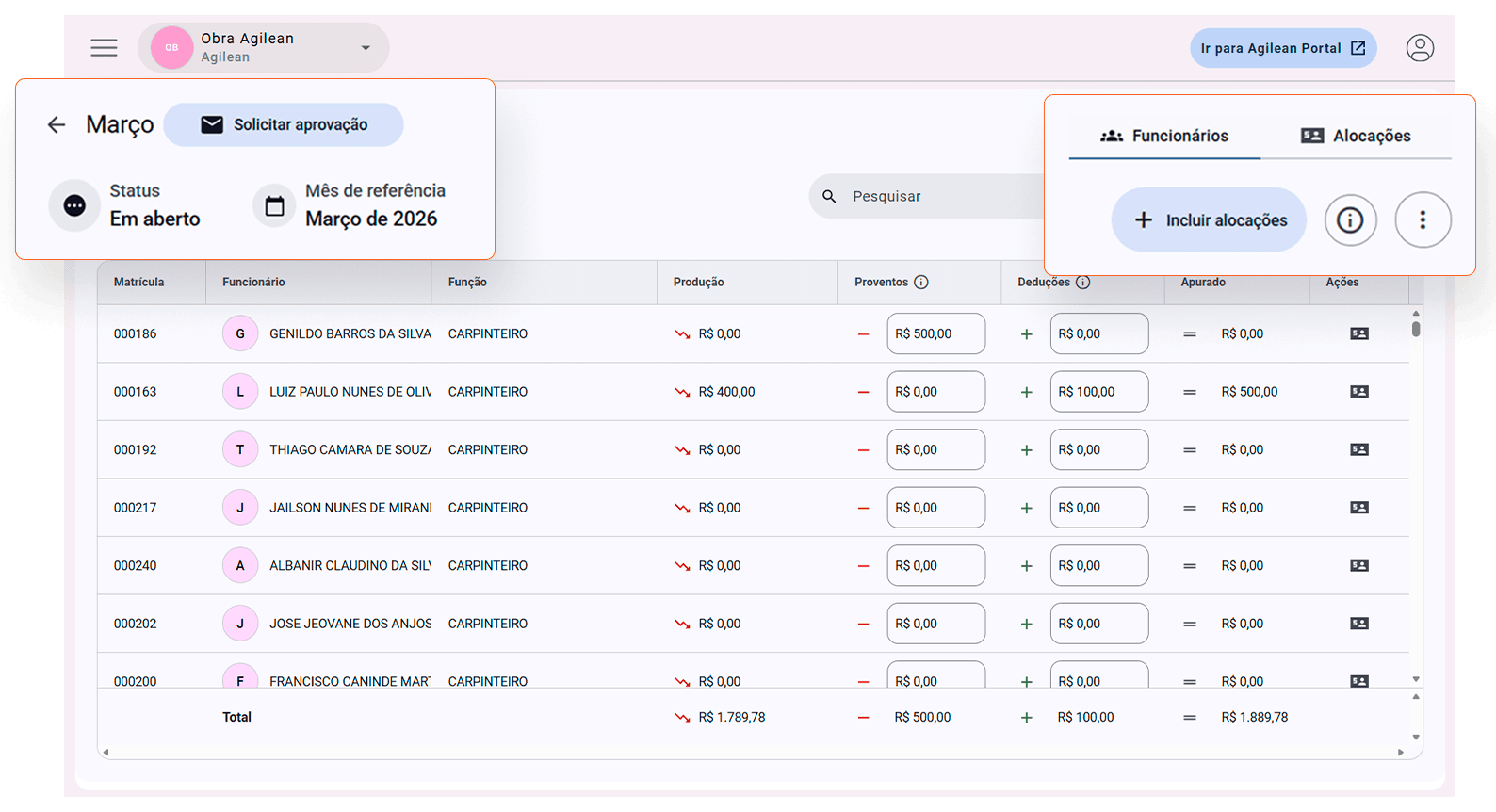Click avatar A of ALBANIR CLAUDINO
The height and width of the screenshot is (812, 1496).
240,565
